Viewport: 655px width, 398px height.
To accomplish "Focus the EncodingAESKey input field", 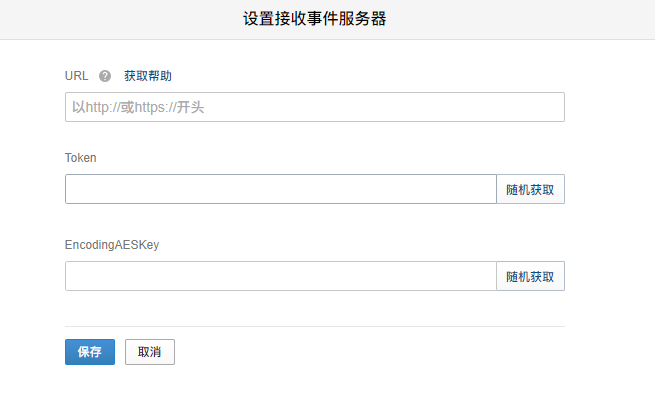I will pyautogui.click(x=281, y=276).
